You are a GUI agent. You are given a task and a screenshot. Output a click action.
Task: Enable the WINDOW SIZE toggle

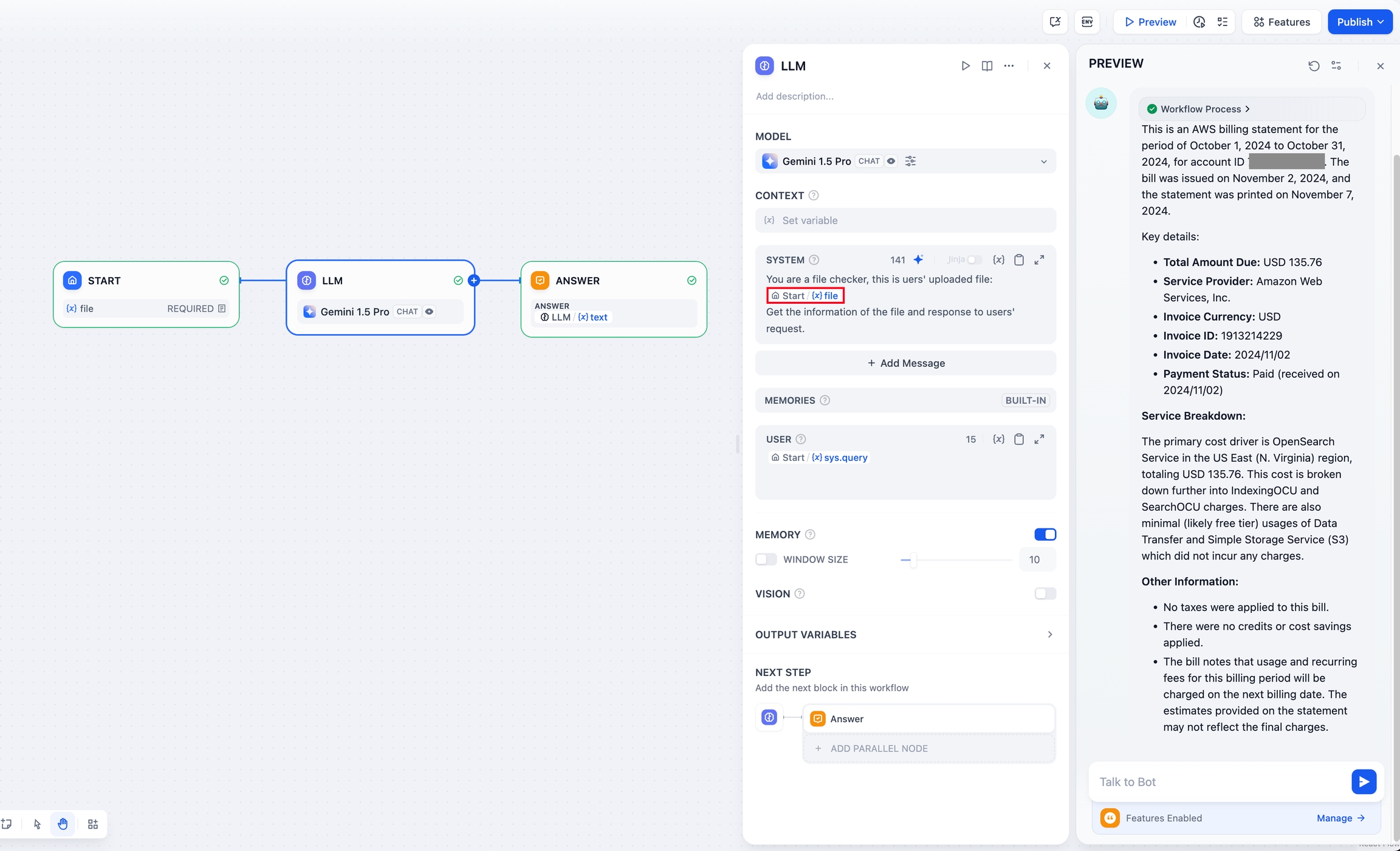pos(766,559)
